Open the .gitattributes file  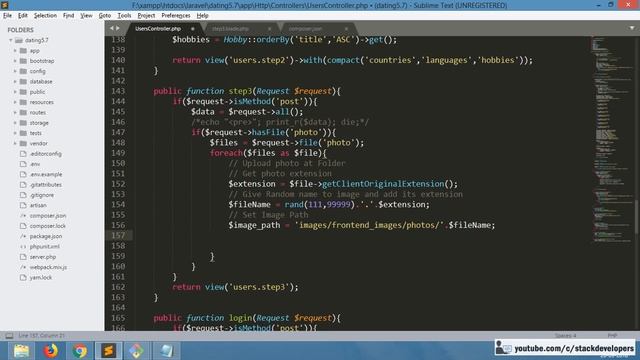point(46,184)
